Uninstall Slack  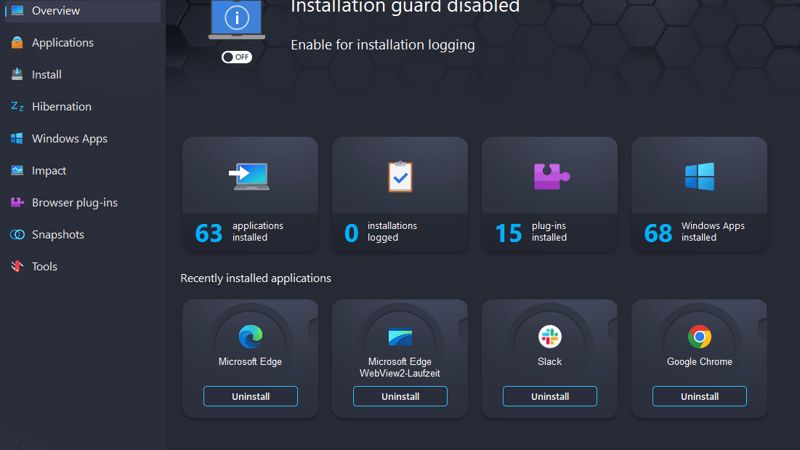click(x=549, y=396)
